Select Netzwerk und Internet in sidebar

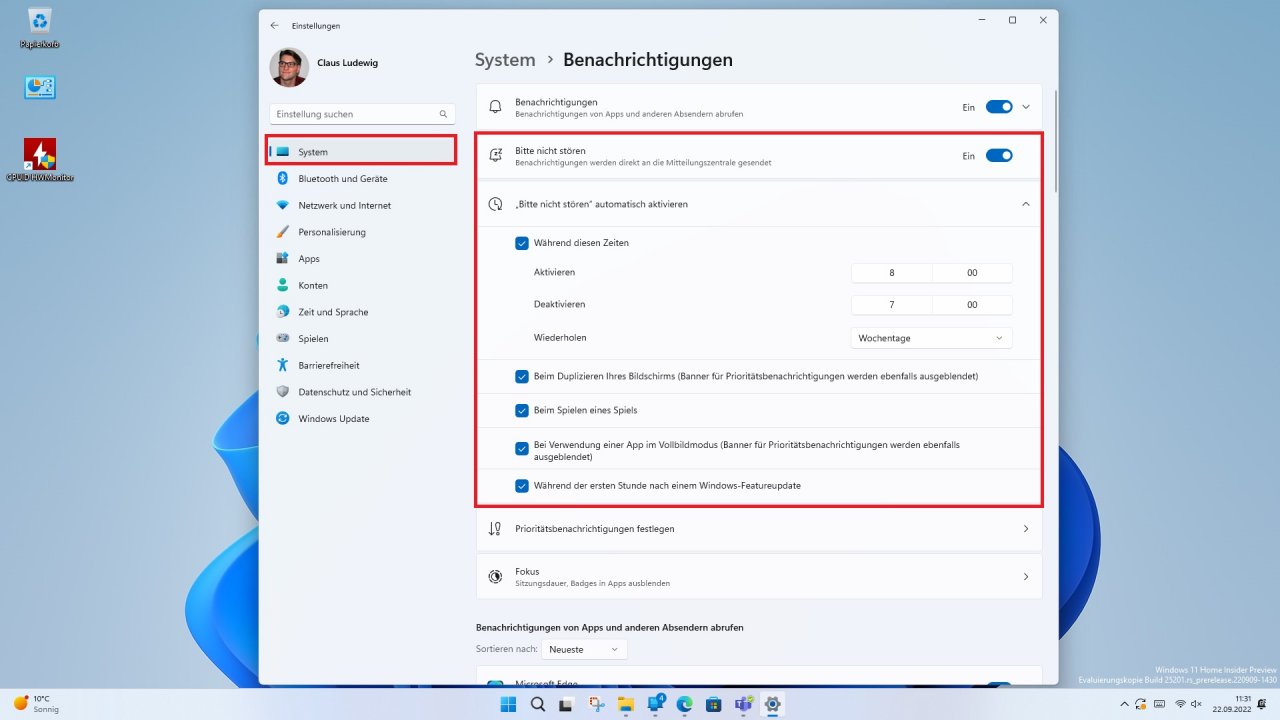[x=361, y=205]
